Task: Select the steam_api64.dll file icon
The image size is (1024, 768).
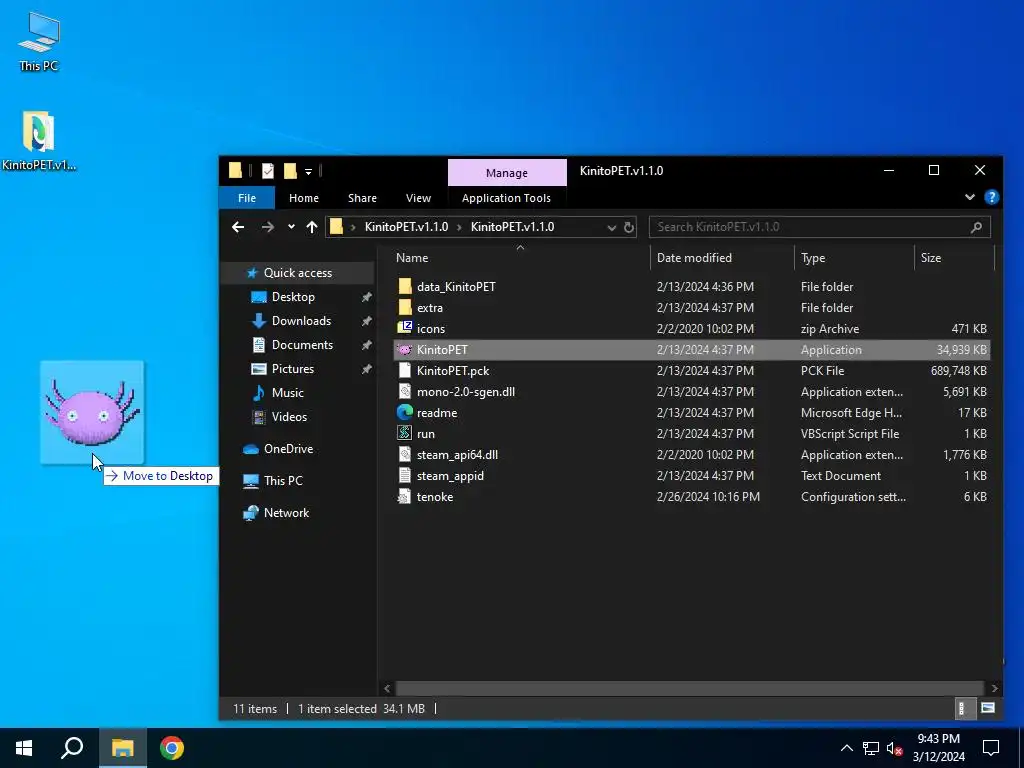Action: point(405,455)
